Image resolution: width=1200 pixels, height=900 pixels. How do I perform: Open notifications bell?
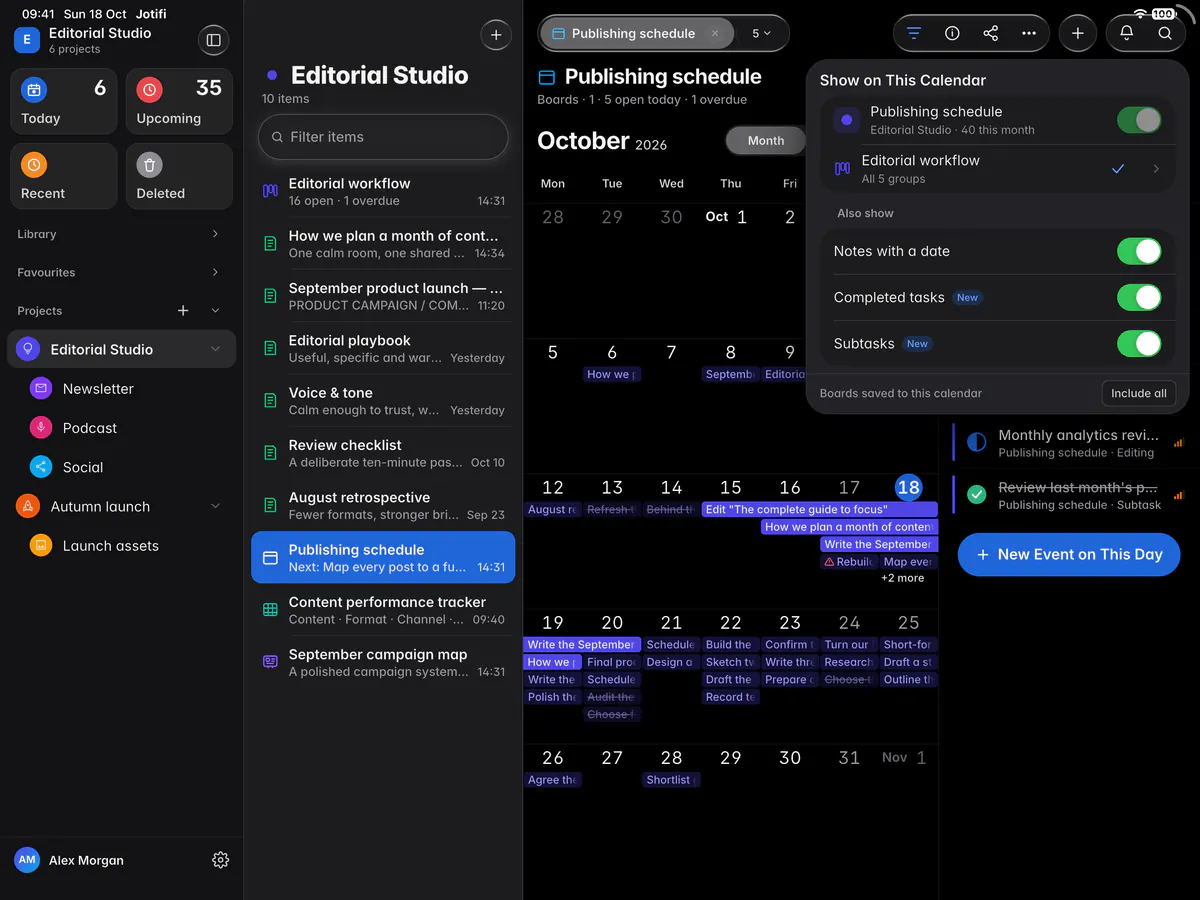[1127, 33]
